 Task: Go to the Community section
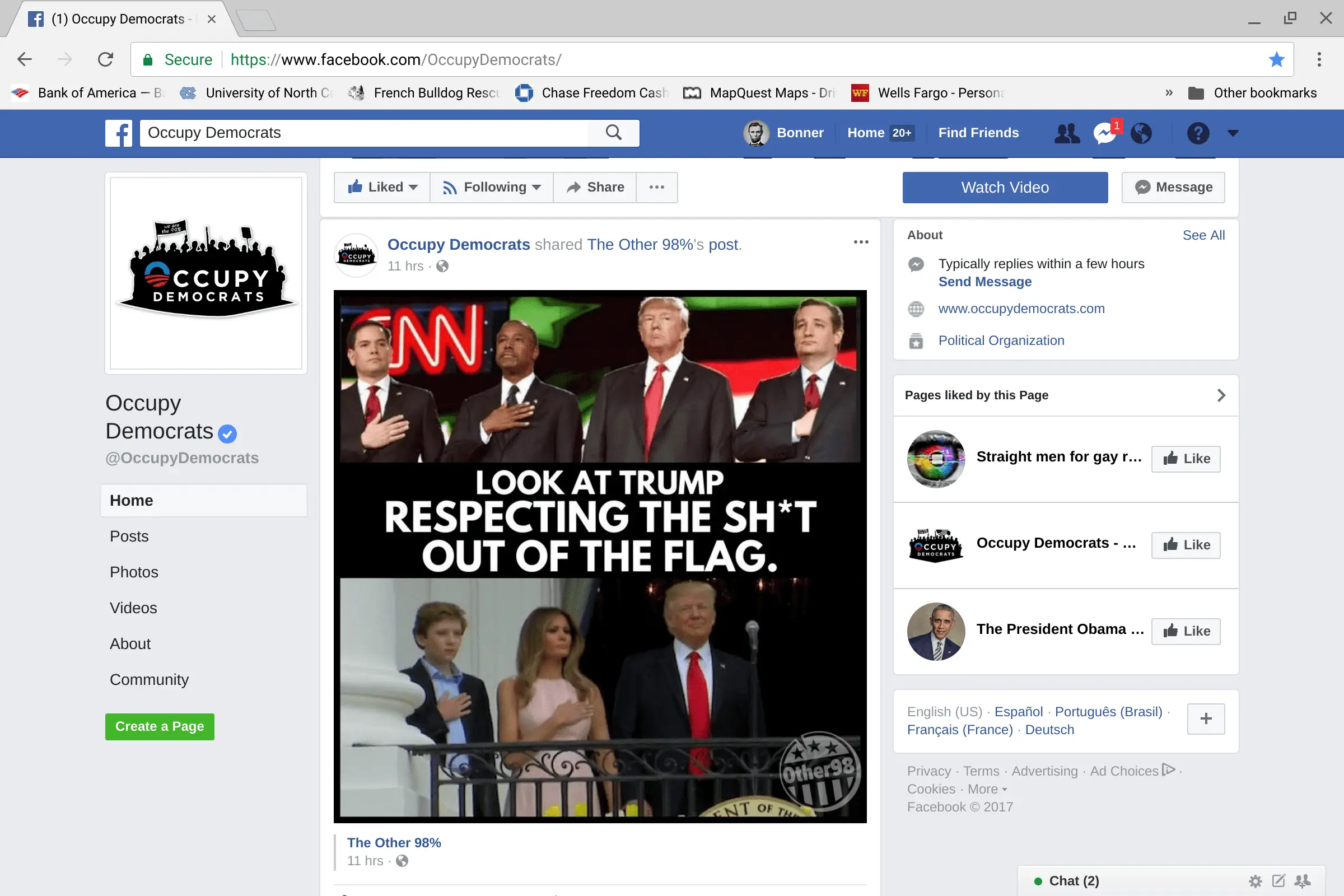148,679
